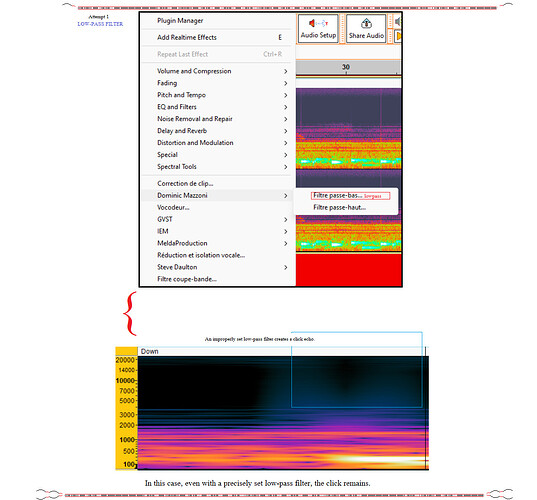
Task: Click the 30 second mark on the timeline ruler
Action: click(346, 67)
